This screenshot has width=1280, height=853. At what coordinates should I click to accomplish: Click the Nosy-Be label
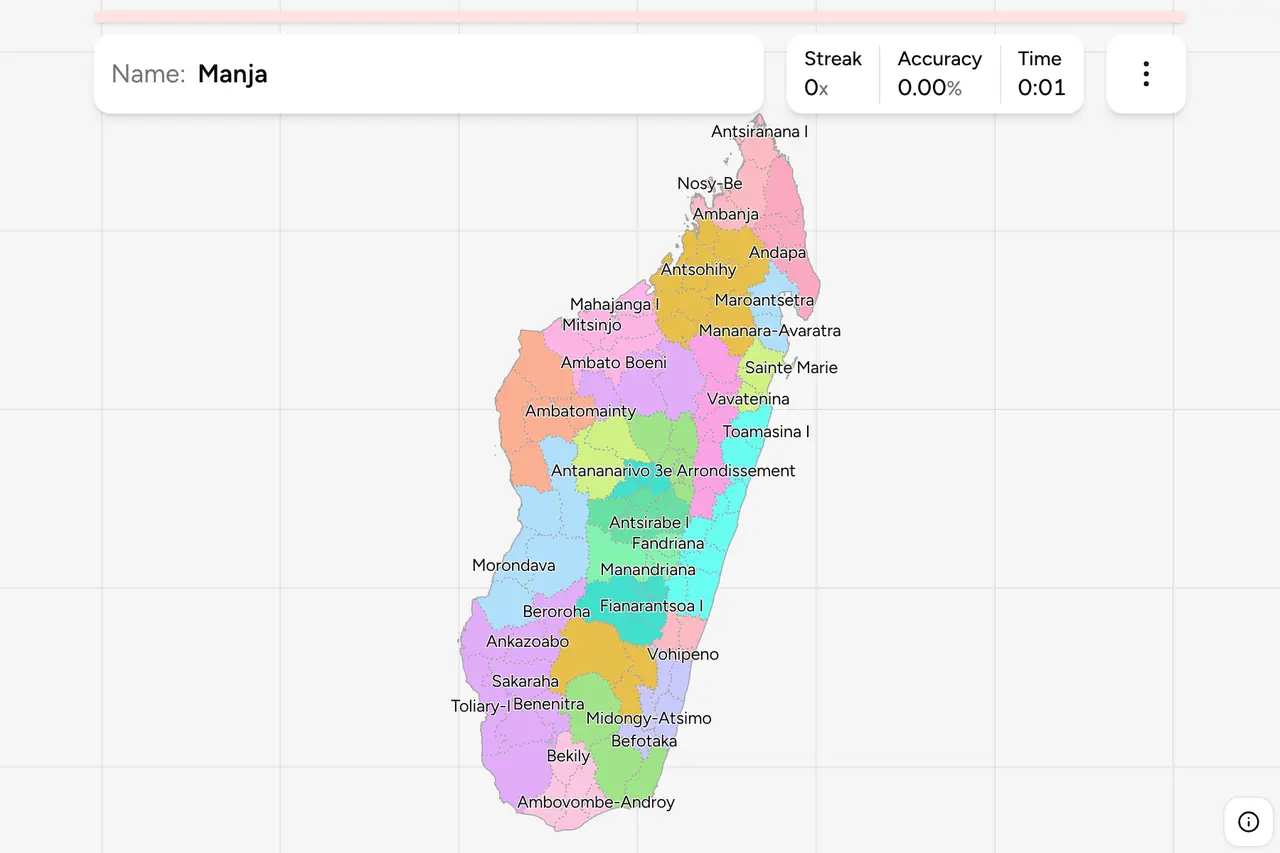(710, 183)
